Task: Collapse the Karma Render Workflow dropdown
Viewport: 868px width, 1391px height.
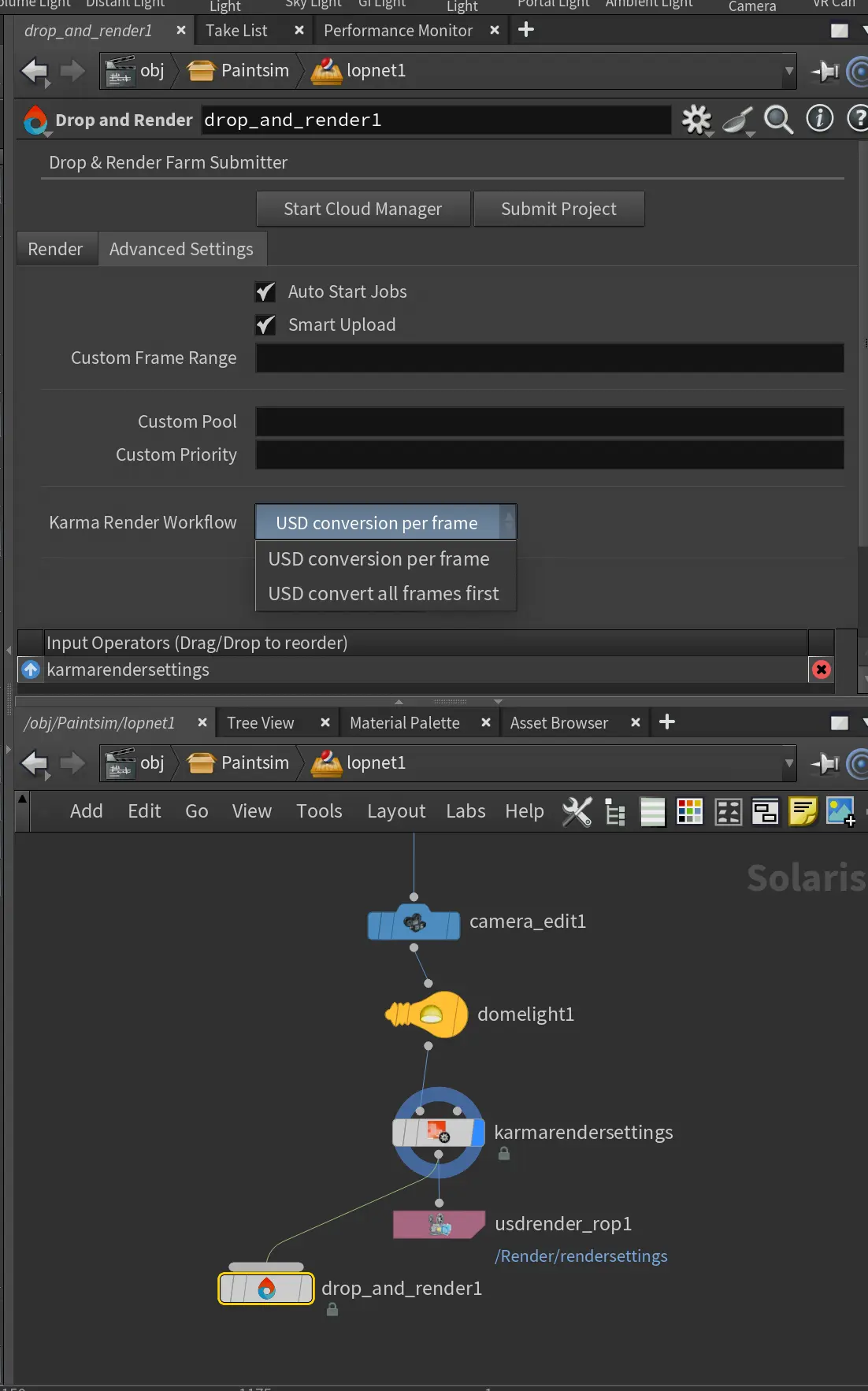Action: click(385, 523)
